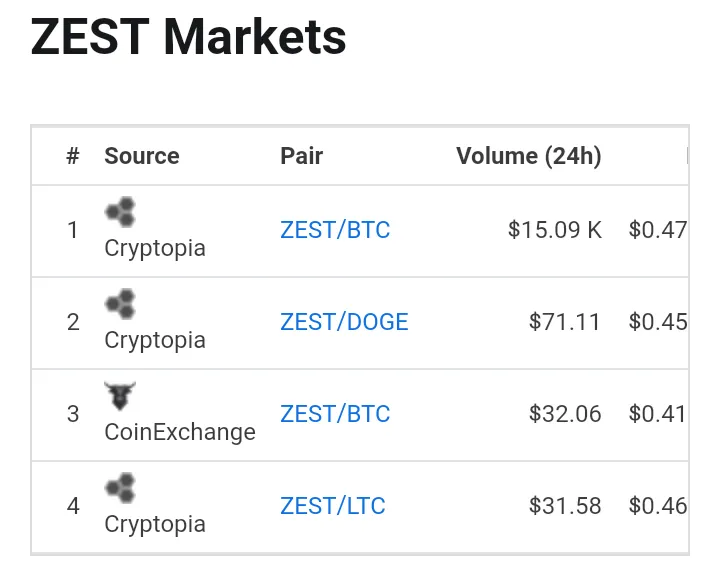The image size is (720, 576).
Task: Sort by the Pair column header
Action: pyautogui.click(x=302, y=156)
